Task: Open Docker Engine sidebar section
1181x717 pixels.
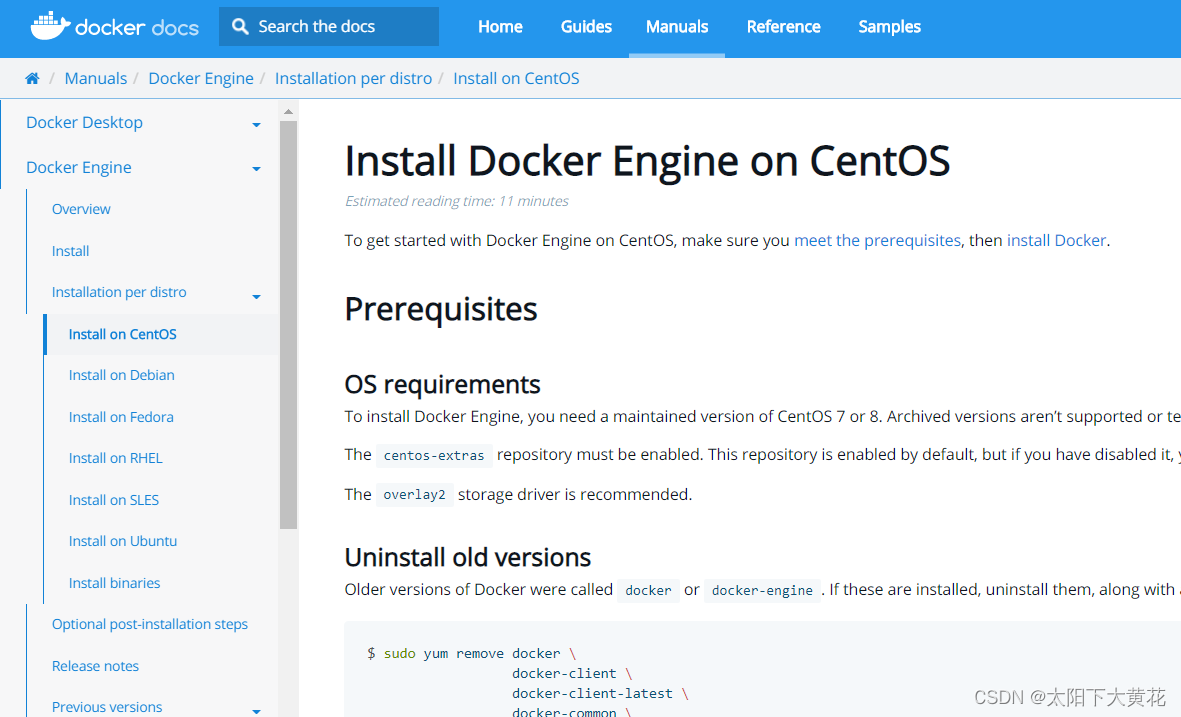Action: pos(78,167)
